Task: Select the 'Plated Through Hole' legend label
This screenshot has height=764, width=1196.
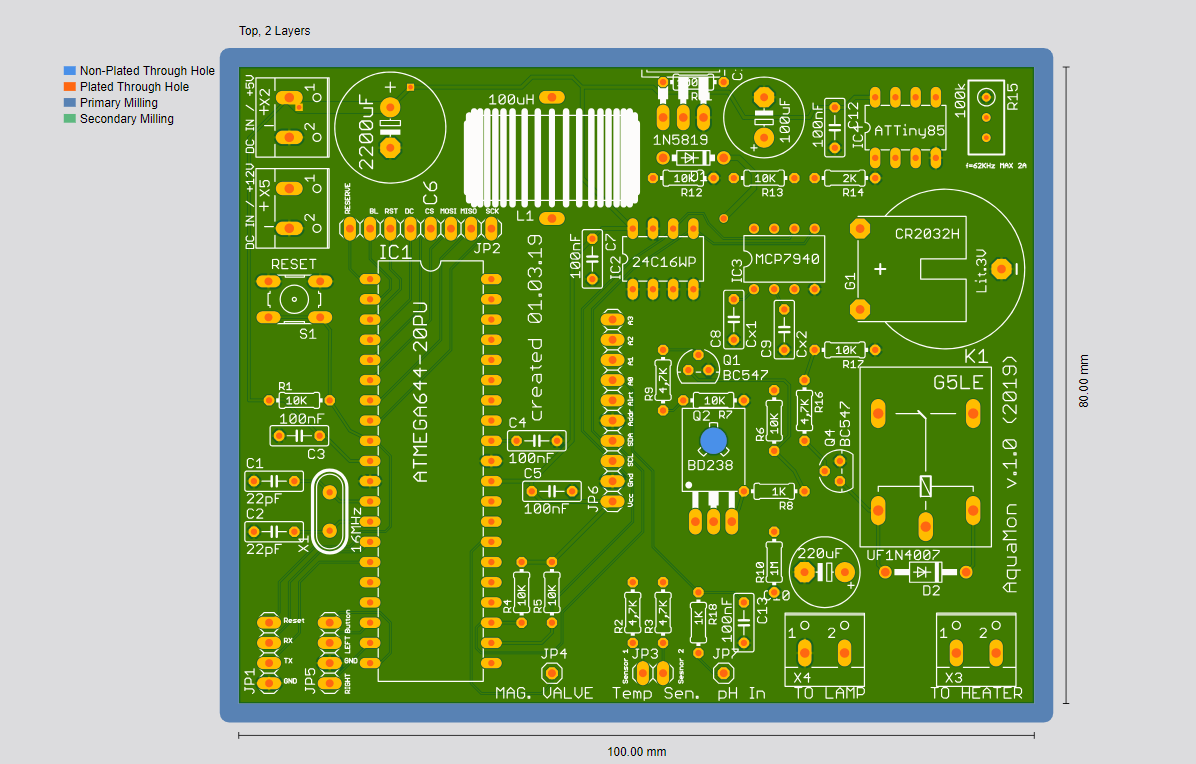Action: 134,87
